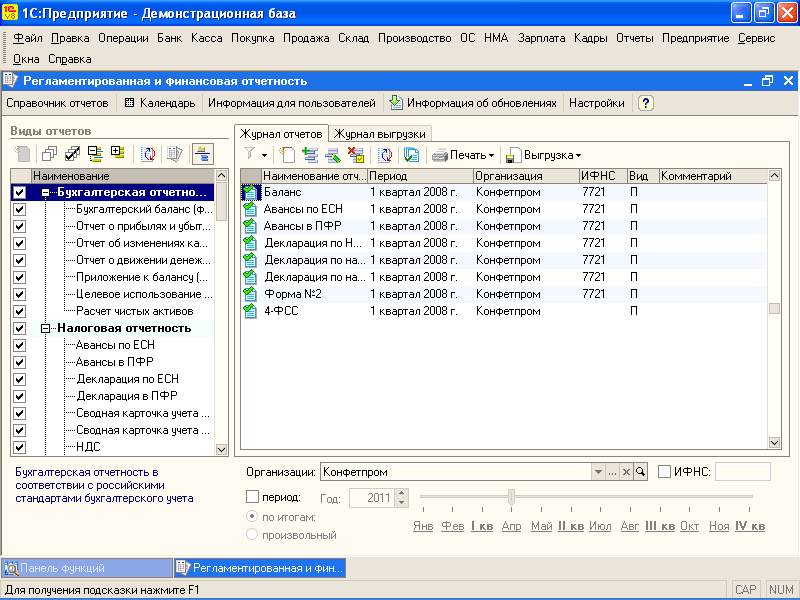Click the document check icon before Печать
The height and width of the screenshot is (600, 800).
411,155
